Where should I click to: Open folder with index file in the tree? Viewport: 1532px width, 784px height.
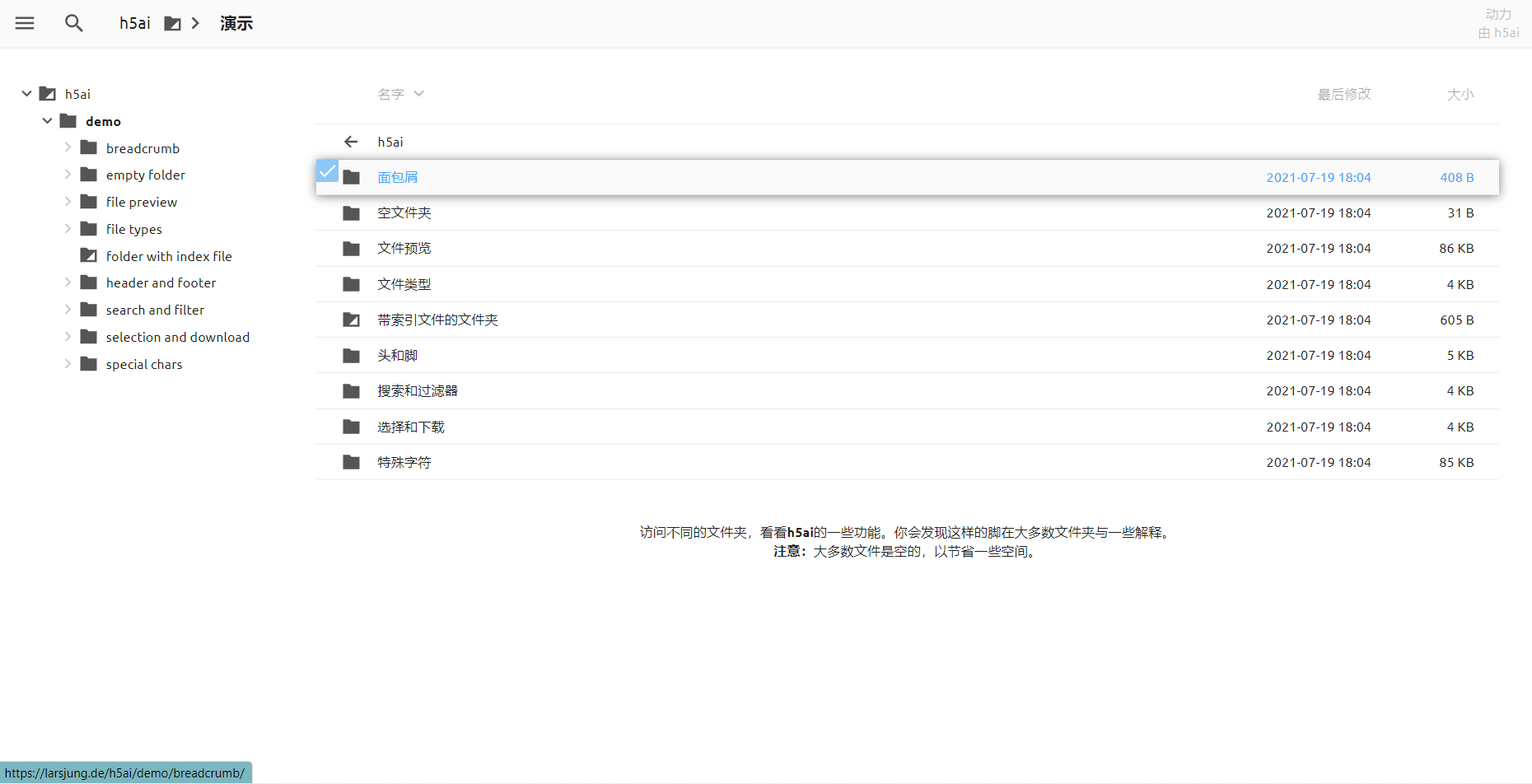(169, 256)
